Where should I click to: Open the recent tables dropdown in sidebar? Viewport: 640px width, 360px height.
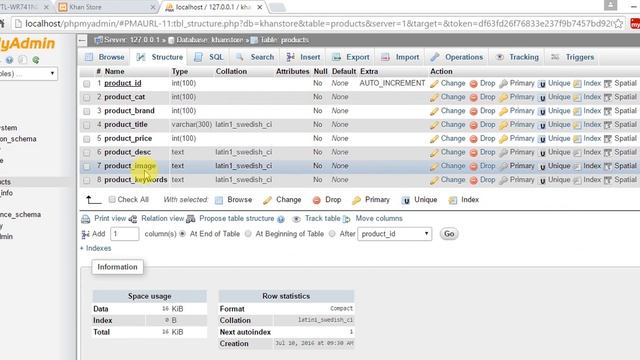point(28,73)
